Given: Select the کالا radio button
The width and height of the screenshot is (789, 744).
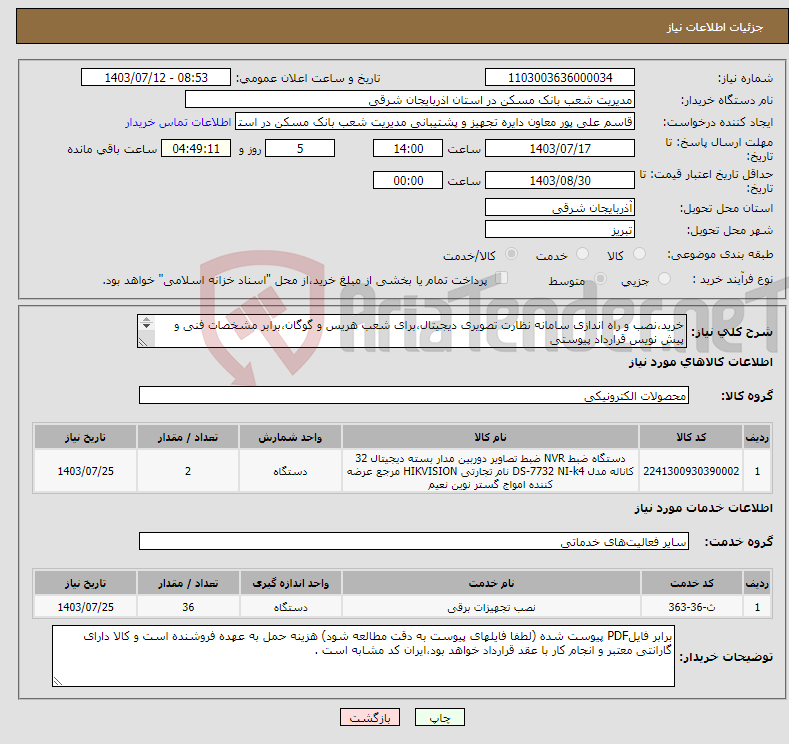Looking at the screenshot, I should tap(640, 254).
